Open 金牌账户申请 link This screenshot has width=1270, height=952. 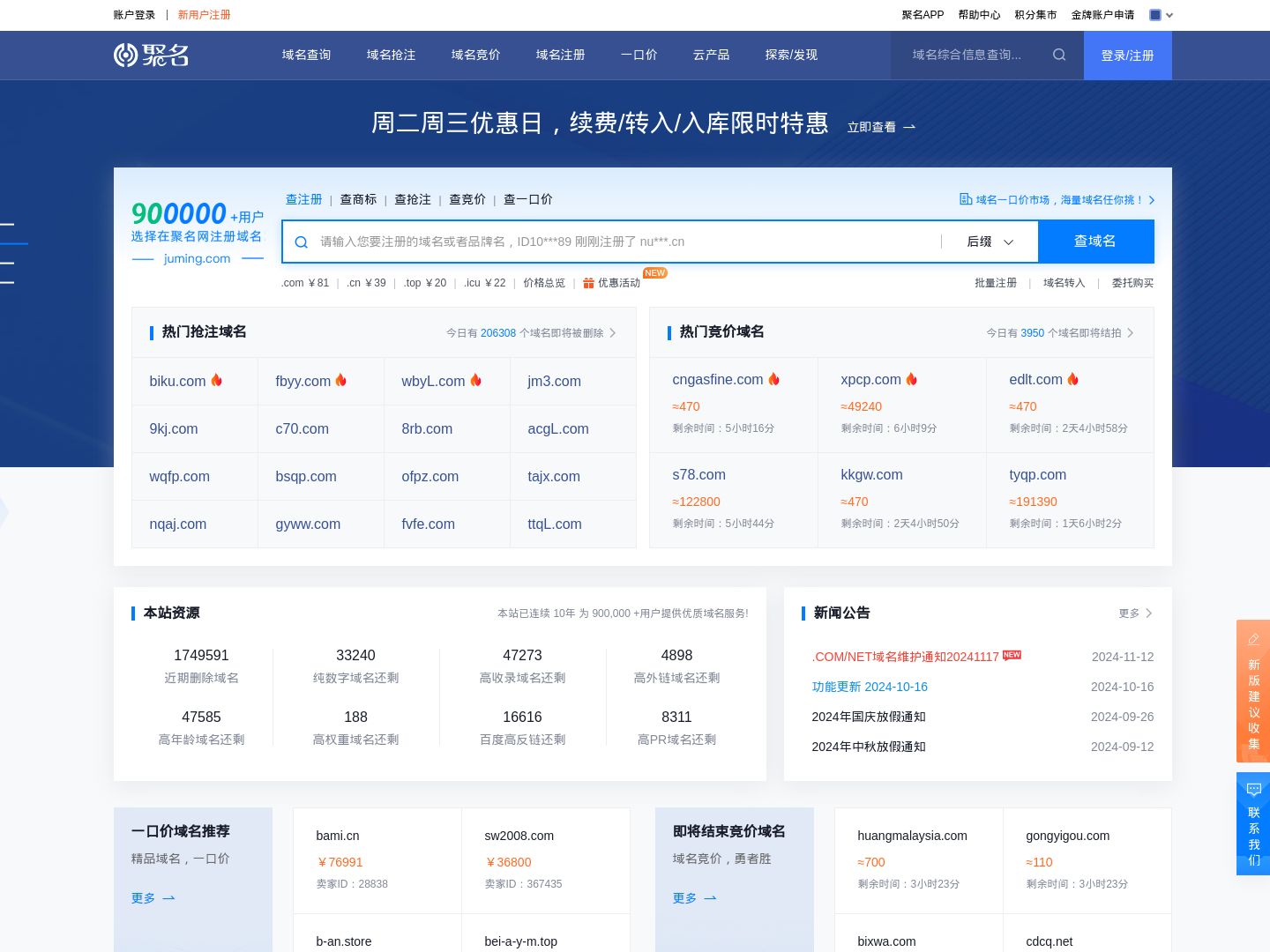point(1102,15)
